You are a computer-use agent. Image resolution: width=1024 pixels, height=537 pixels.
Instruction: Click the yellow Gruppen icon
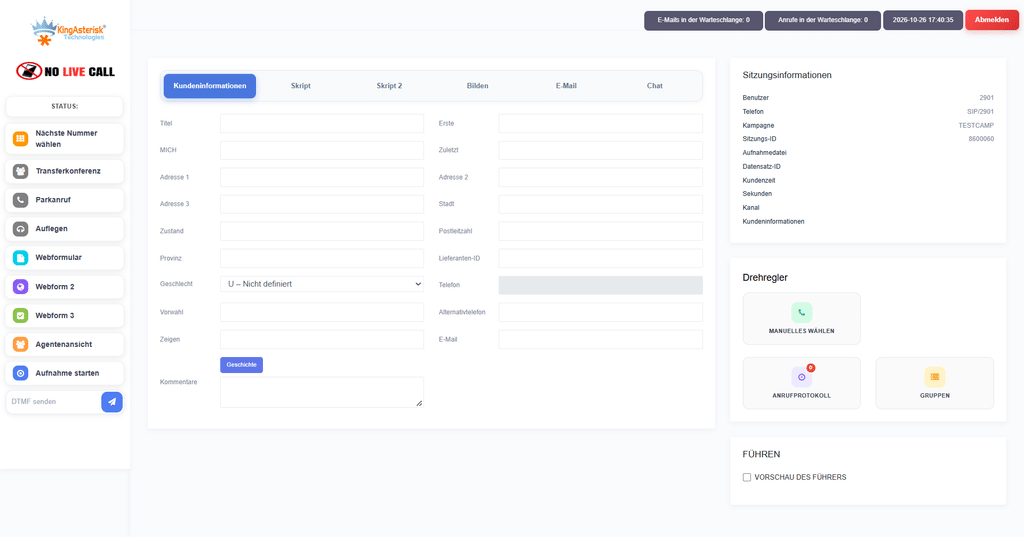935,377
